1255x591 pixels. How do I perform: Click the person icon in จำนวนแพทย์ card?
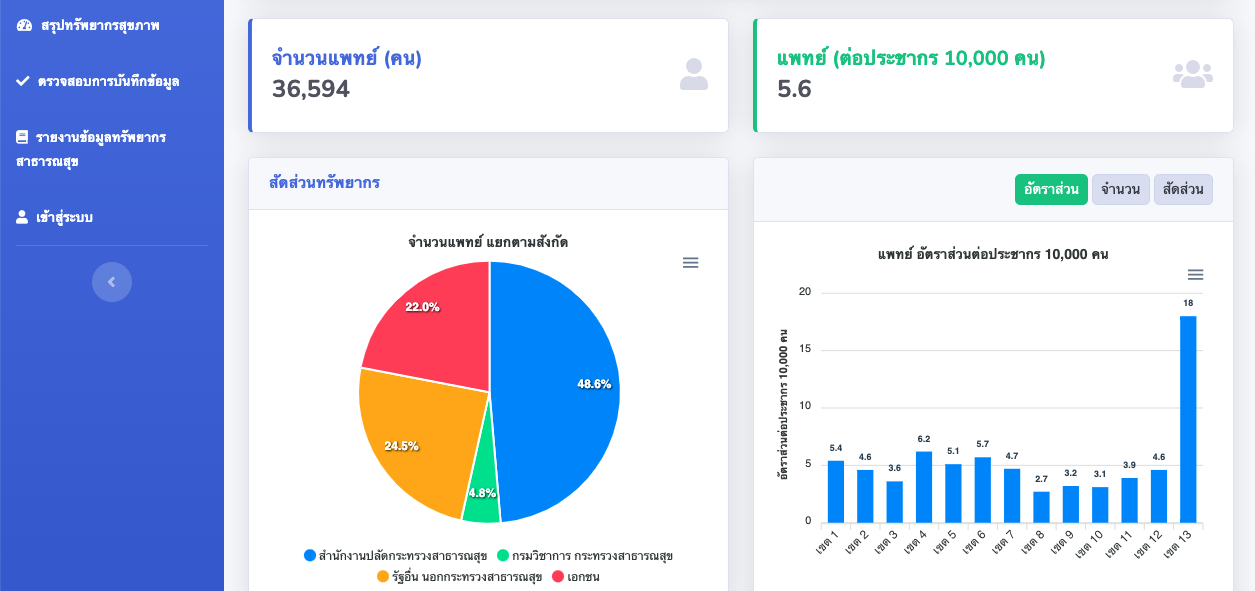tap(693, 75)
